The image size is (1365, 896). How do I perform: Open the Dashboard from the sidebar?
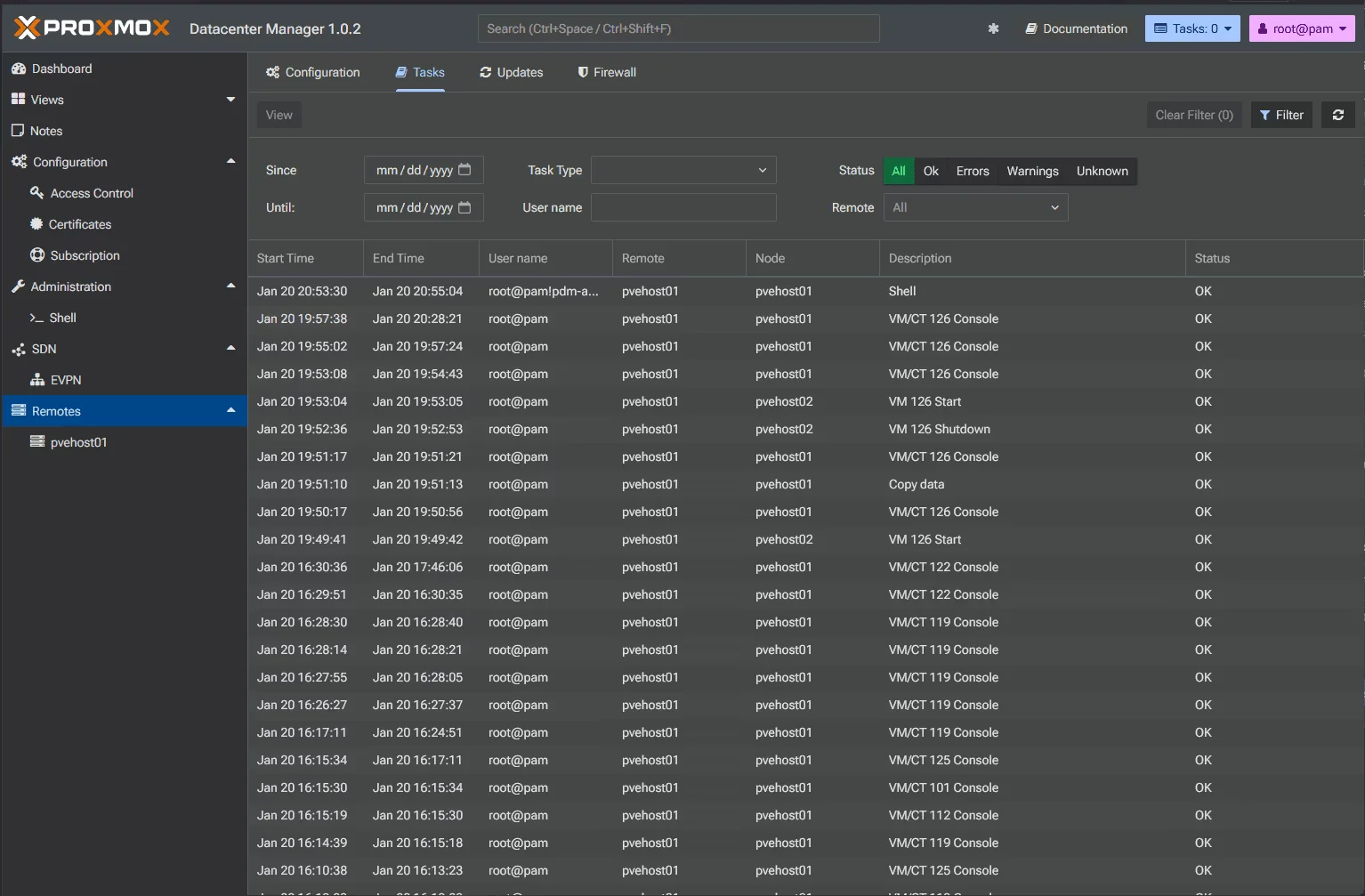tap(61, 68)
